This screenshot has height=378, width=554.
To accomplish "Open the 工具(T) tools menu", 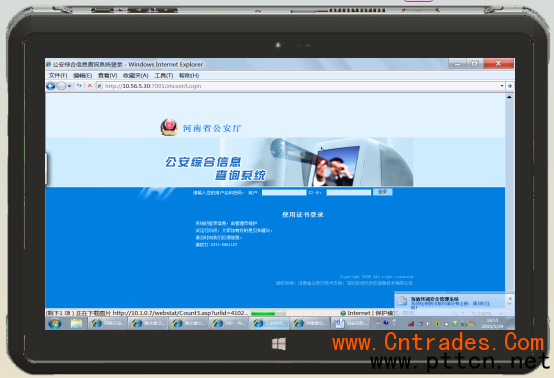I will (x=164, y=75).
